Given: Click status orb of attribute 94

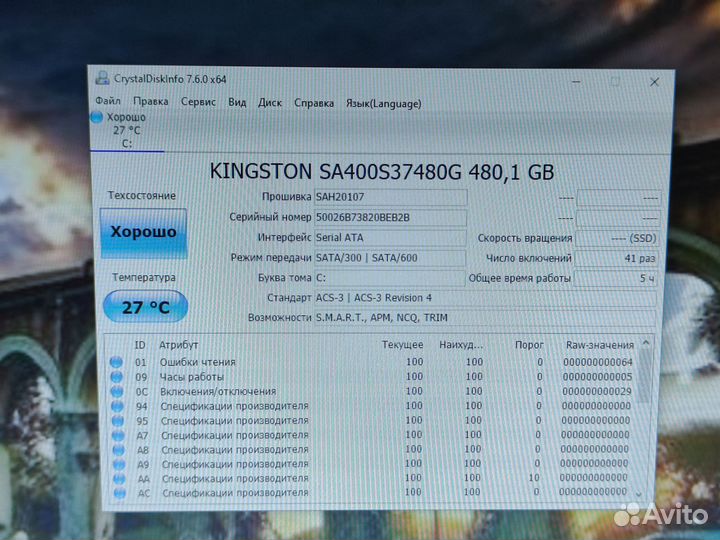Looking at the screenshot, I should (x=118, y=406).
